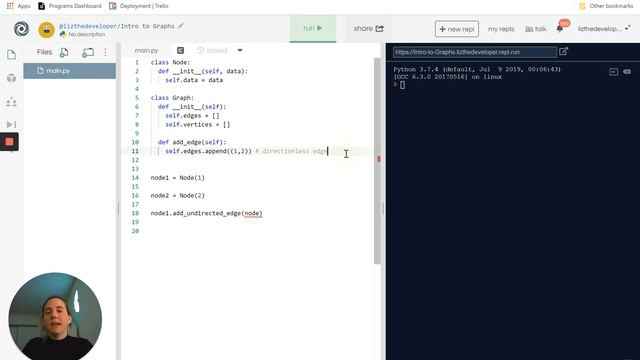This screenshot has width=640, height=360.
Task: Open the browser Apps grid icon
Action: point(10,6)
